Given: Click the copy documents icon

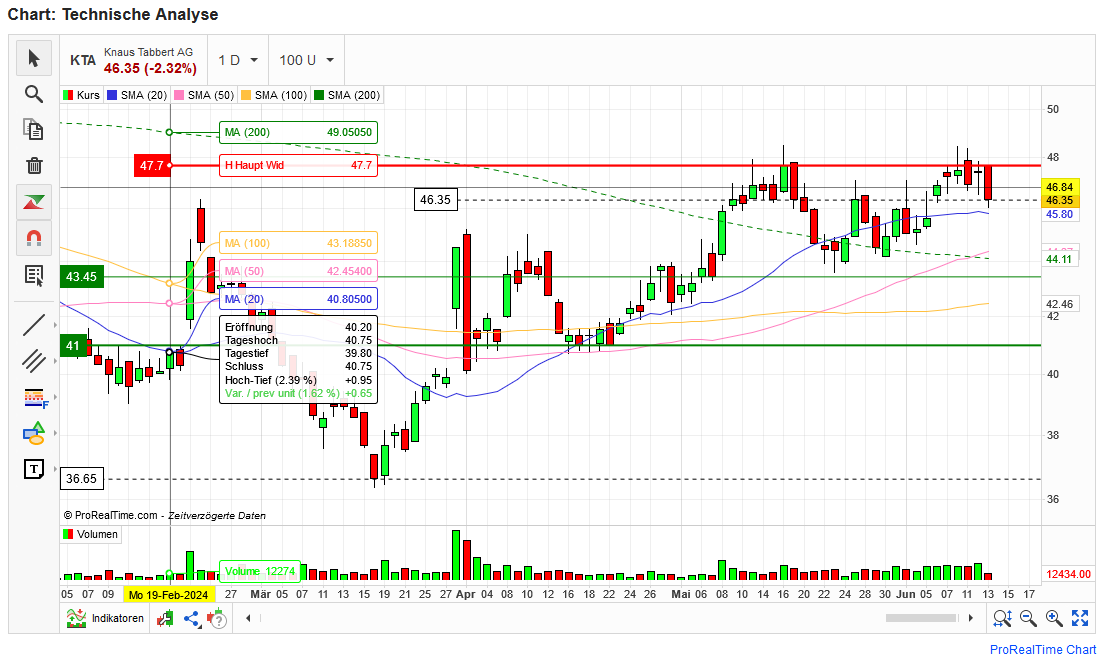Looking at the screenshot, I should [x=34, y=130].
